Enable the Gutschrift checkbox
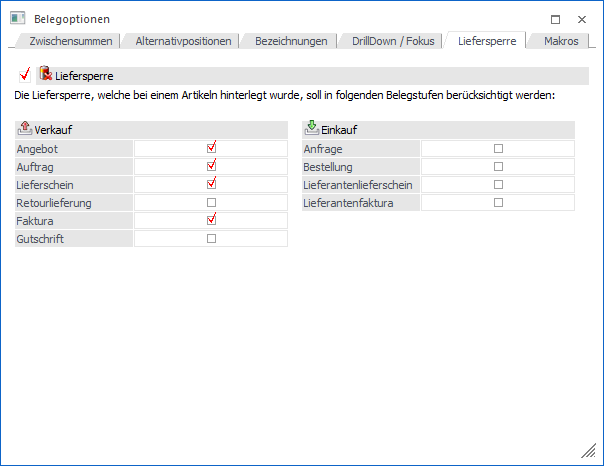 (211, 239)
